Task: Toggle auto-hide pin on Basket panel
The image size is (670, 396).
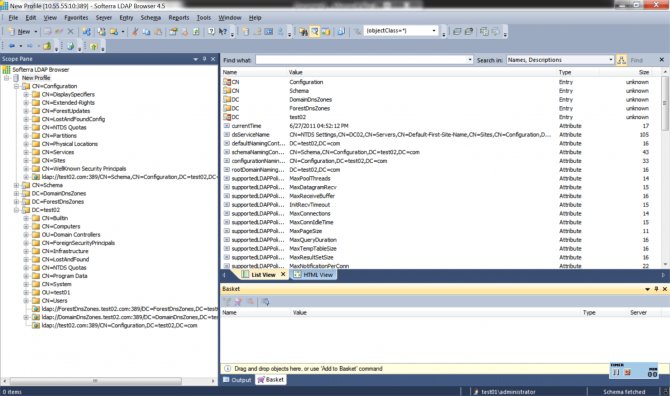Action: click(x=656, y=289)
